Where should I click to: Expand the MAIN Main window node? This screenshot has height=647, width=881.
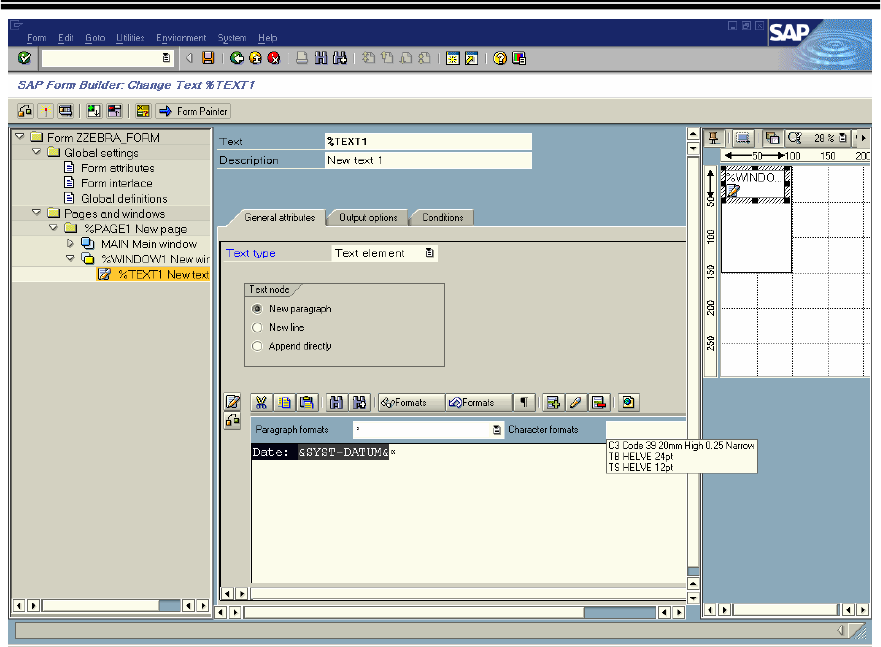point(70,243)
